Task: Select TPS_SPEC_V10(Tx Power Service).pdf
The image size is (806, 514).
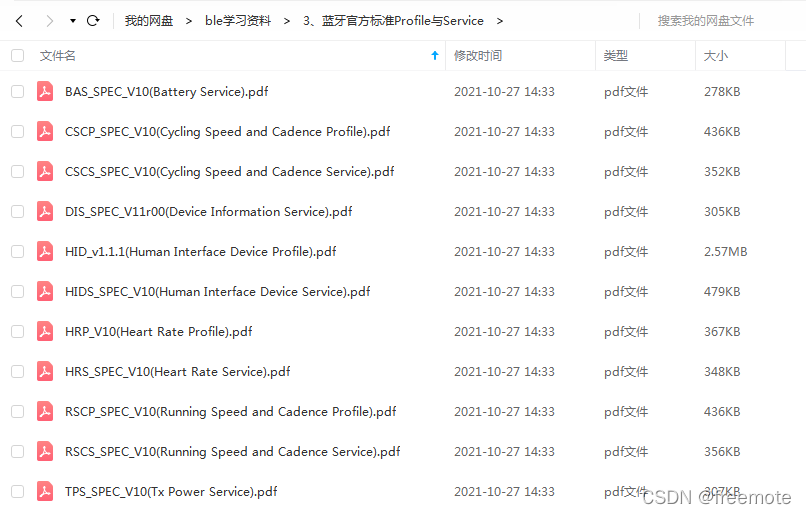Action: pos(171,492)
